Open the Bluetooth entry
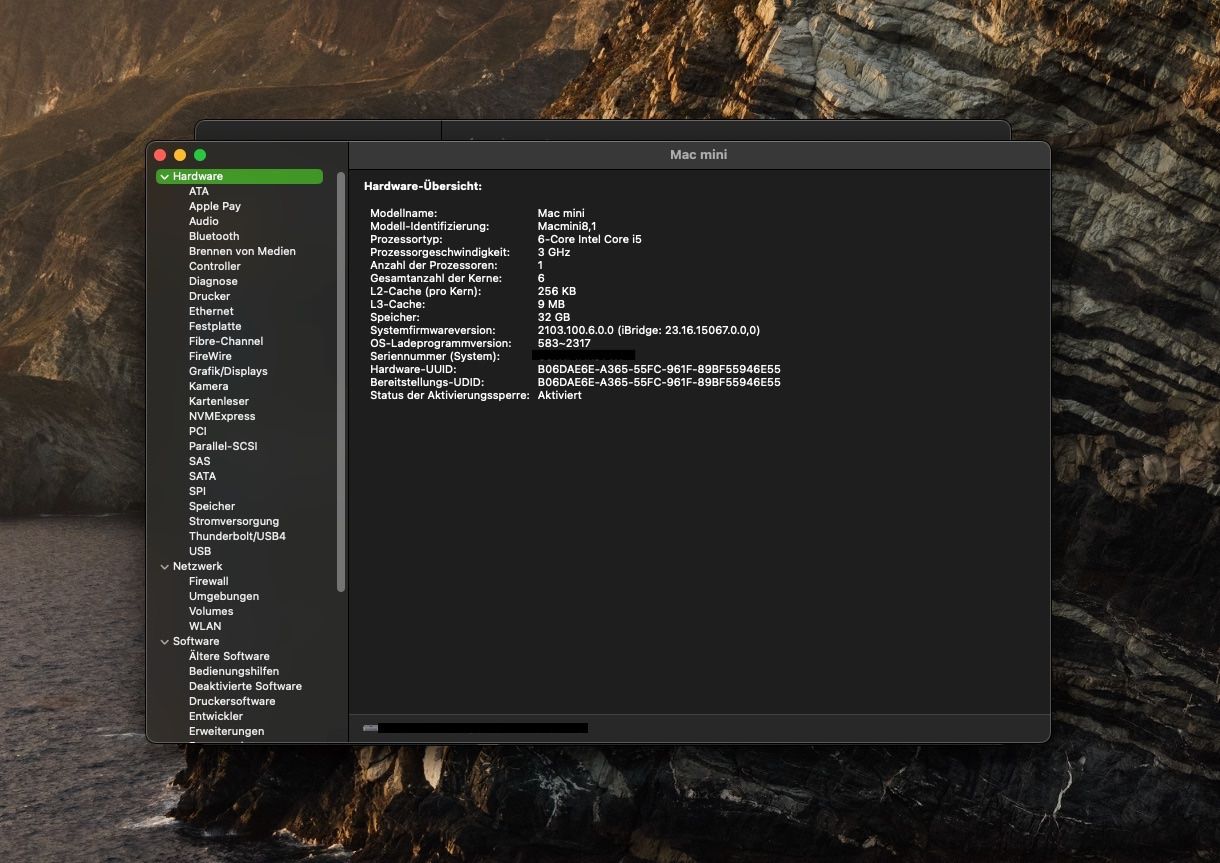 point(214,236)
